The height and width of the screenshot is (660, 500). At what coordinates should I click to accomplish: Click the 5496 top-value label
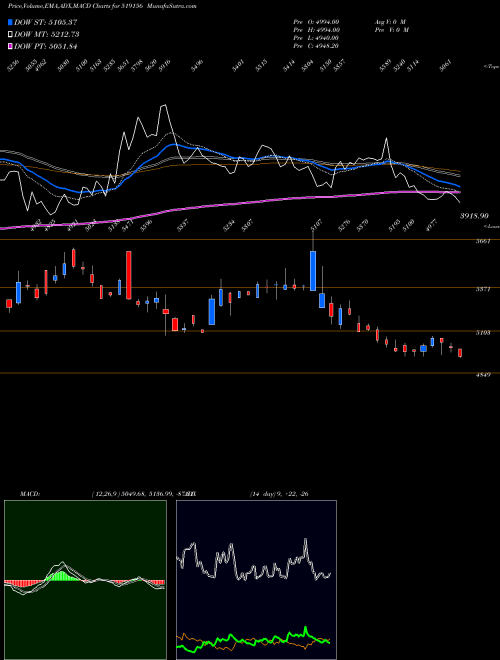(197, 66)
